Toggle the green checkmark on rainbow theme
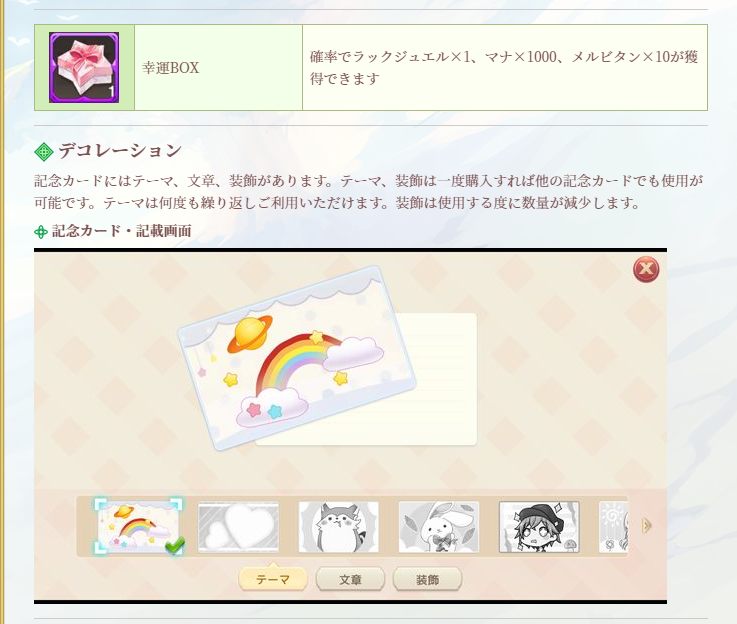 pyautogui.click(x=174, y=546)
